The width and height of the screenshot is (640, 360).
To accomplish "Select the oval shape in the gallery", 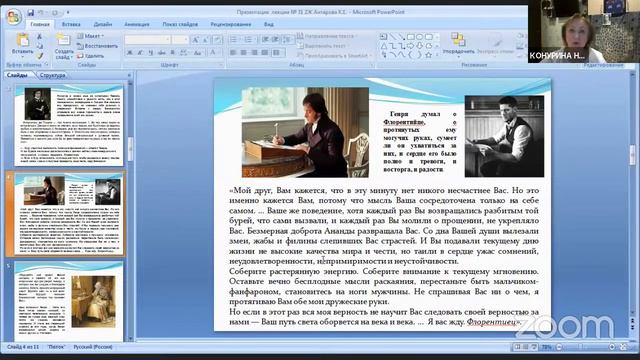I will pos(420,37).
